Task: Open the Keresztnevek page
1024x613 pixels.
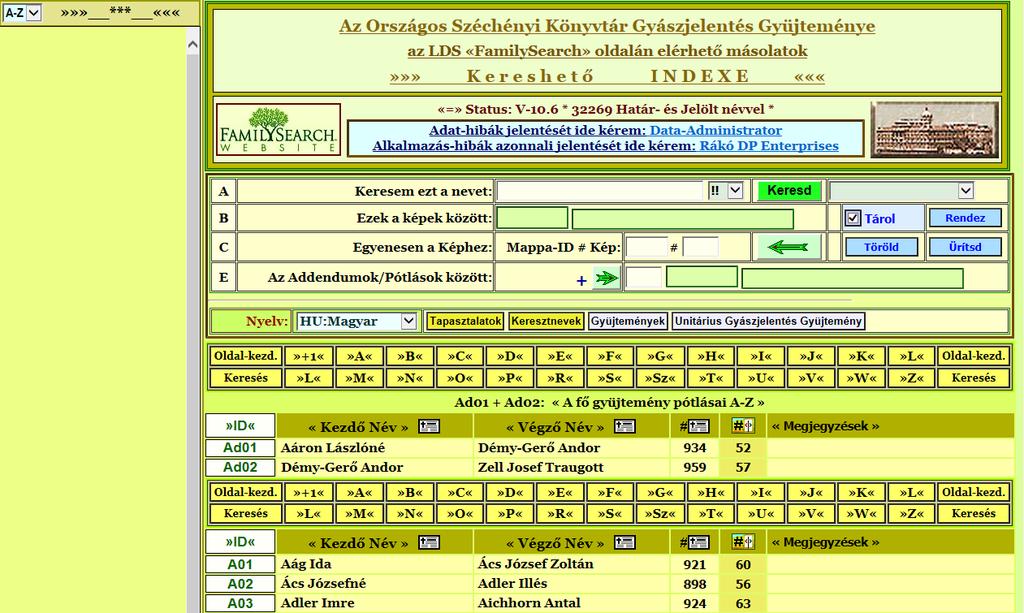Action: tap(546, 321)
